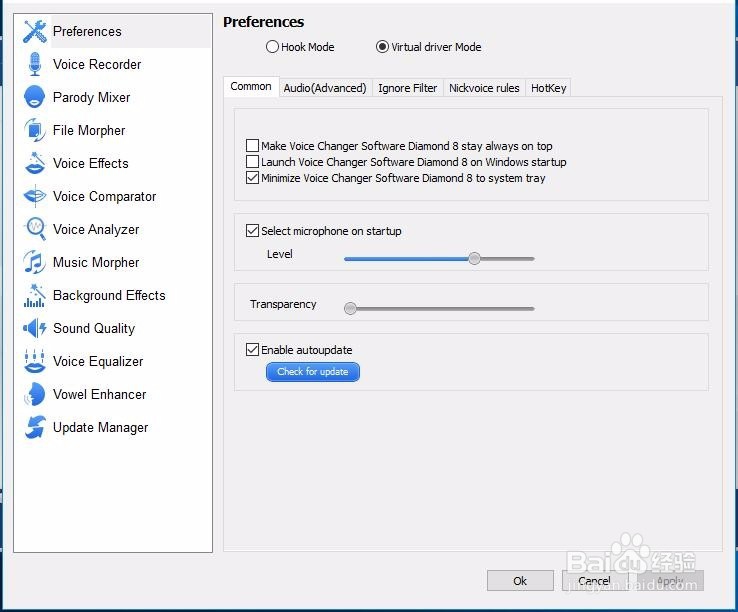Click the microphone Level slider handle
Viewport: 738px width, 612px height.
[474, 258]
